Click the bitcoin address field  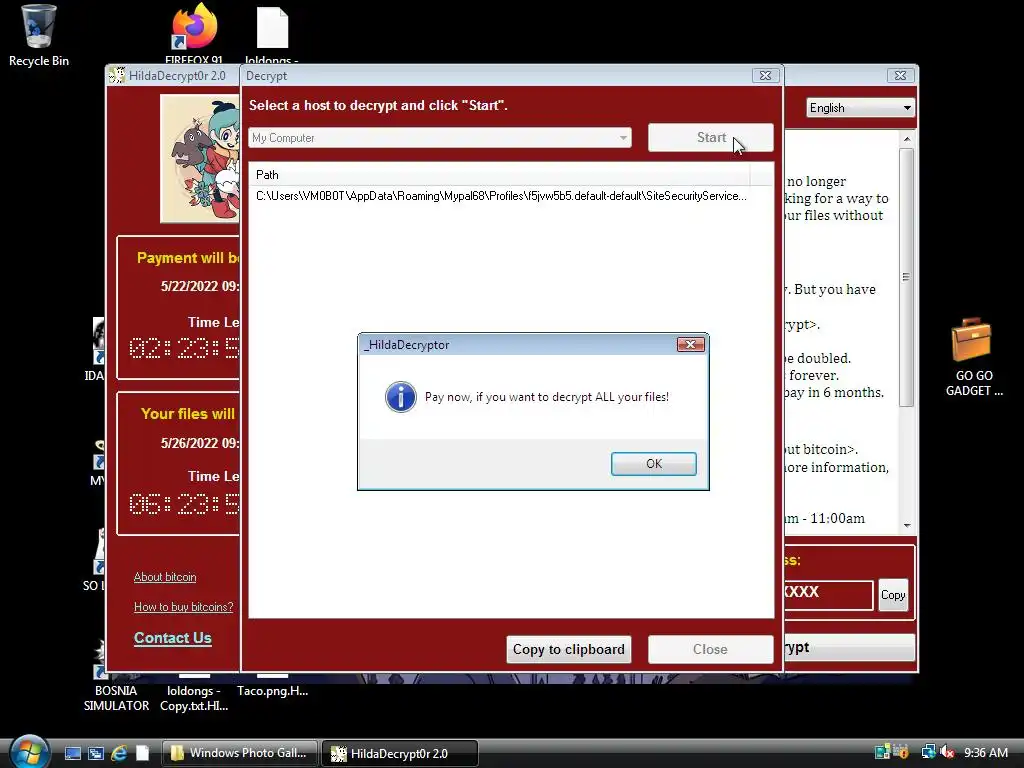click(x=828, y=594)
